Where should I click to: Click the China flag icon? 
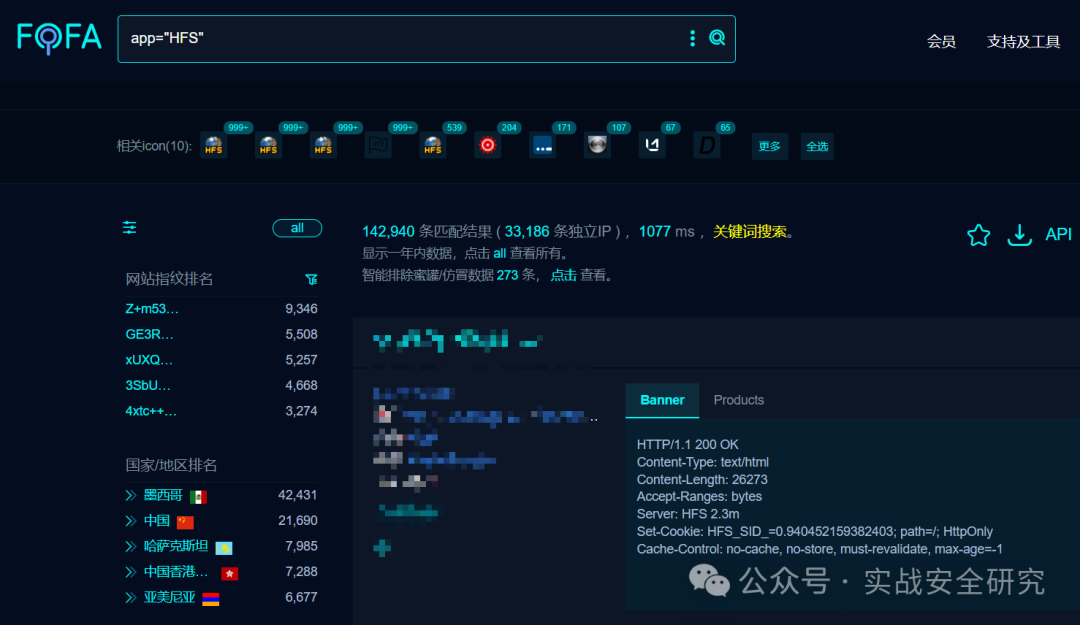[185, 522]
